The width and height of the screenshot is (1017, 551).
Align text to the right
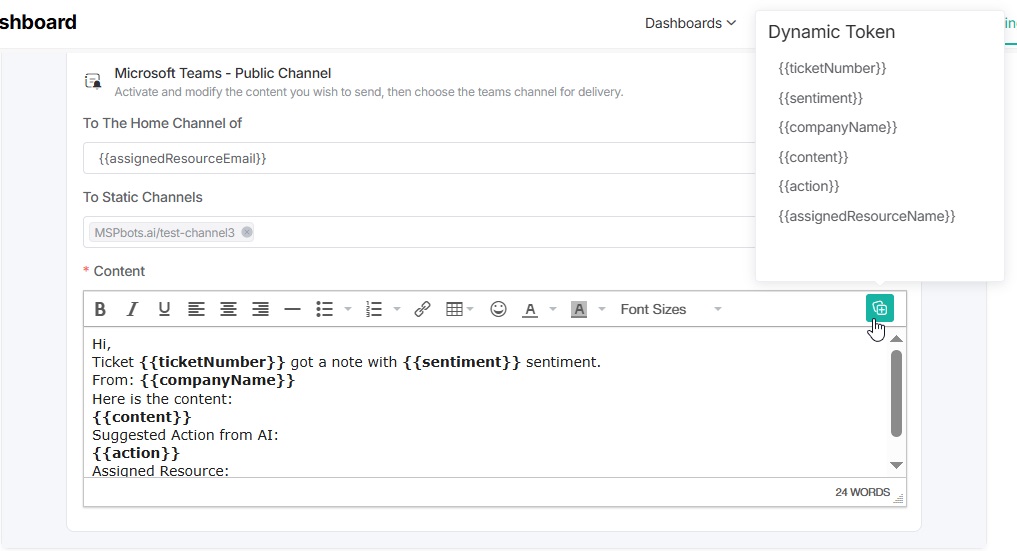[260, 310]
